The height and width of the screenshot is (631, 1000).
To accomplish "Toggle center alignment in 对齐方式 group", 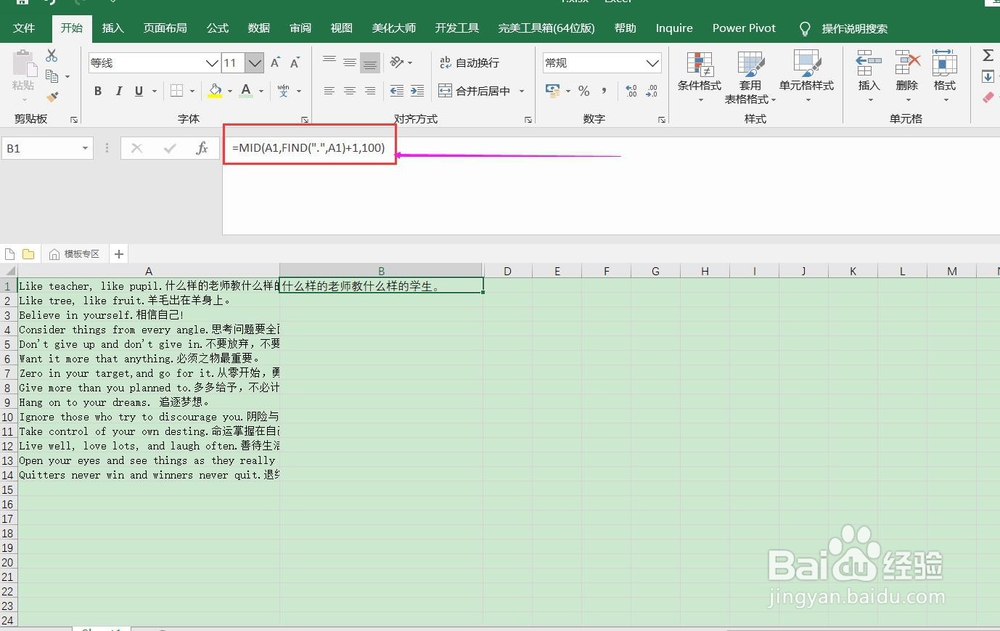I will [350, 91].
